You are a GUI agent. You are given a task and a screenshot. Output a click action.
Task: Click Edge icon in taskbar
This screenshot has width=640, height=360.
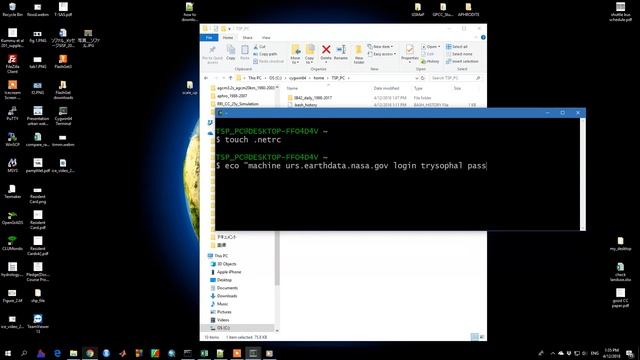coord(57,353)
